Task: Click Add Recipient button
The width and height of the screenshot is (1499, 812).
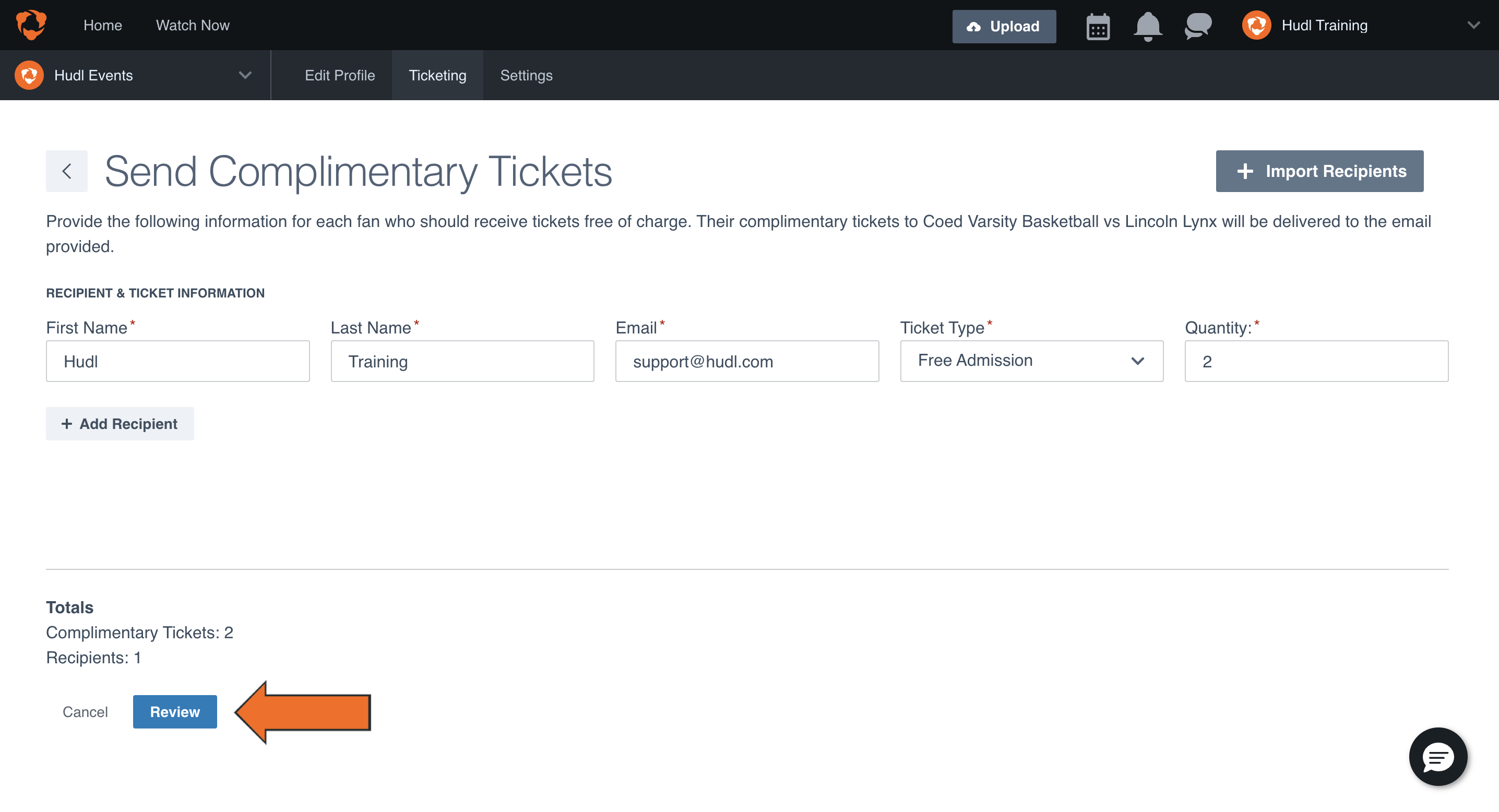Action: point(120,423)
